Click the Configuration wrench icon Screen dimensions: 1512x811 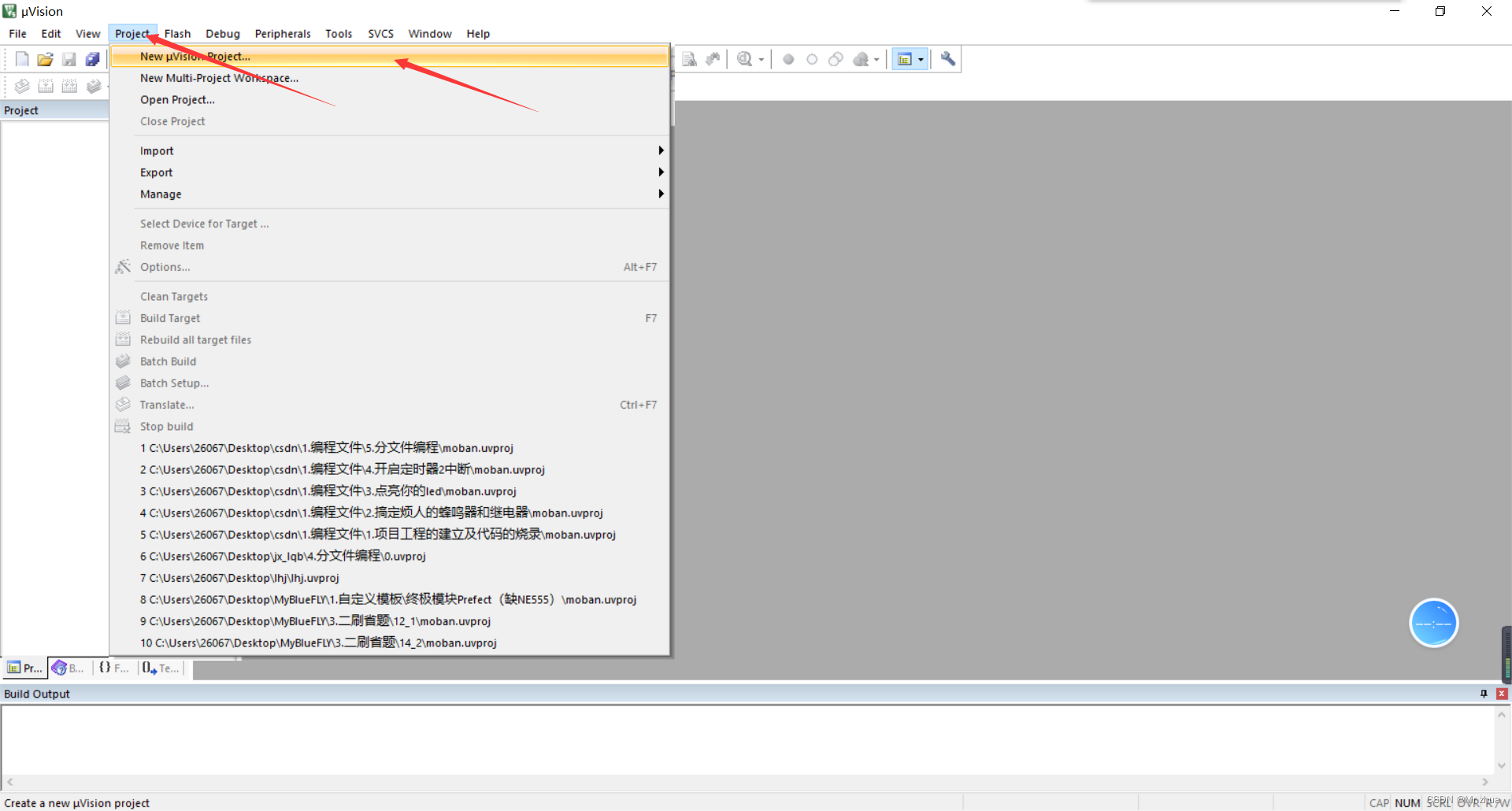(948, 59)
